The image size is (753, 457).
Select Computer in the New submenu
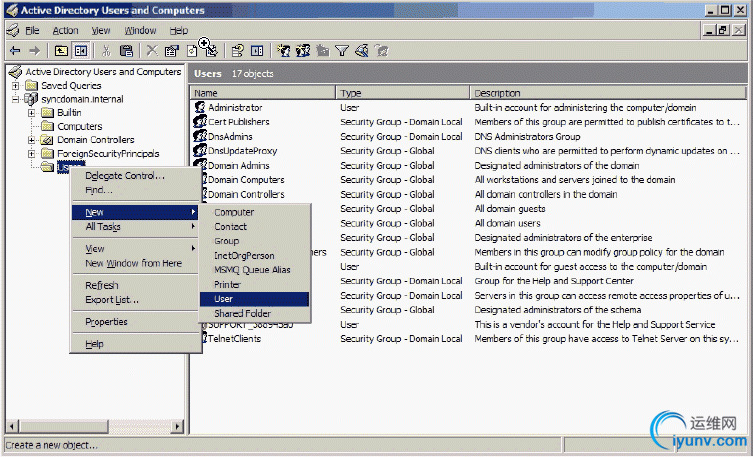[x=255, y=212]
